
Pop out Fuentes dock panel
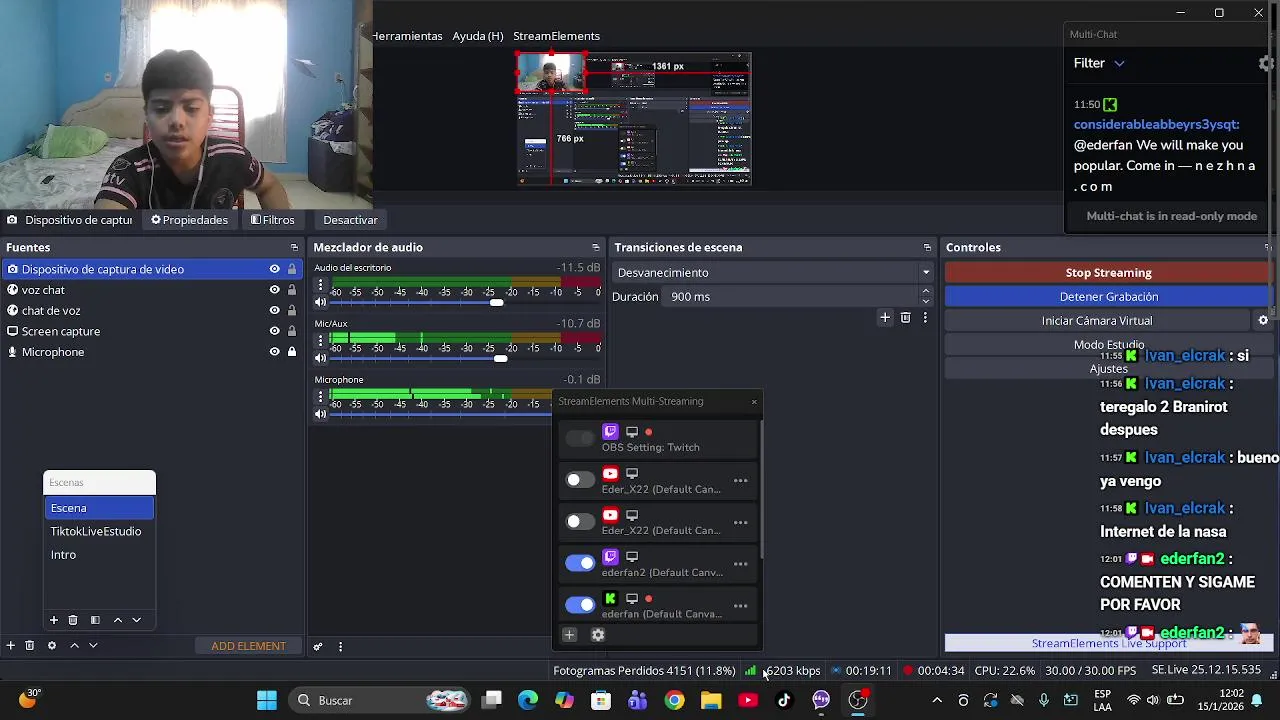tap(294, 247)
